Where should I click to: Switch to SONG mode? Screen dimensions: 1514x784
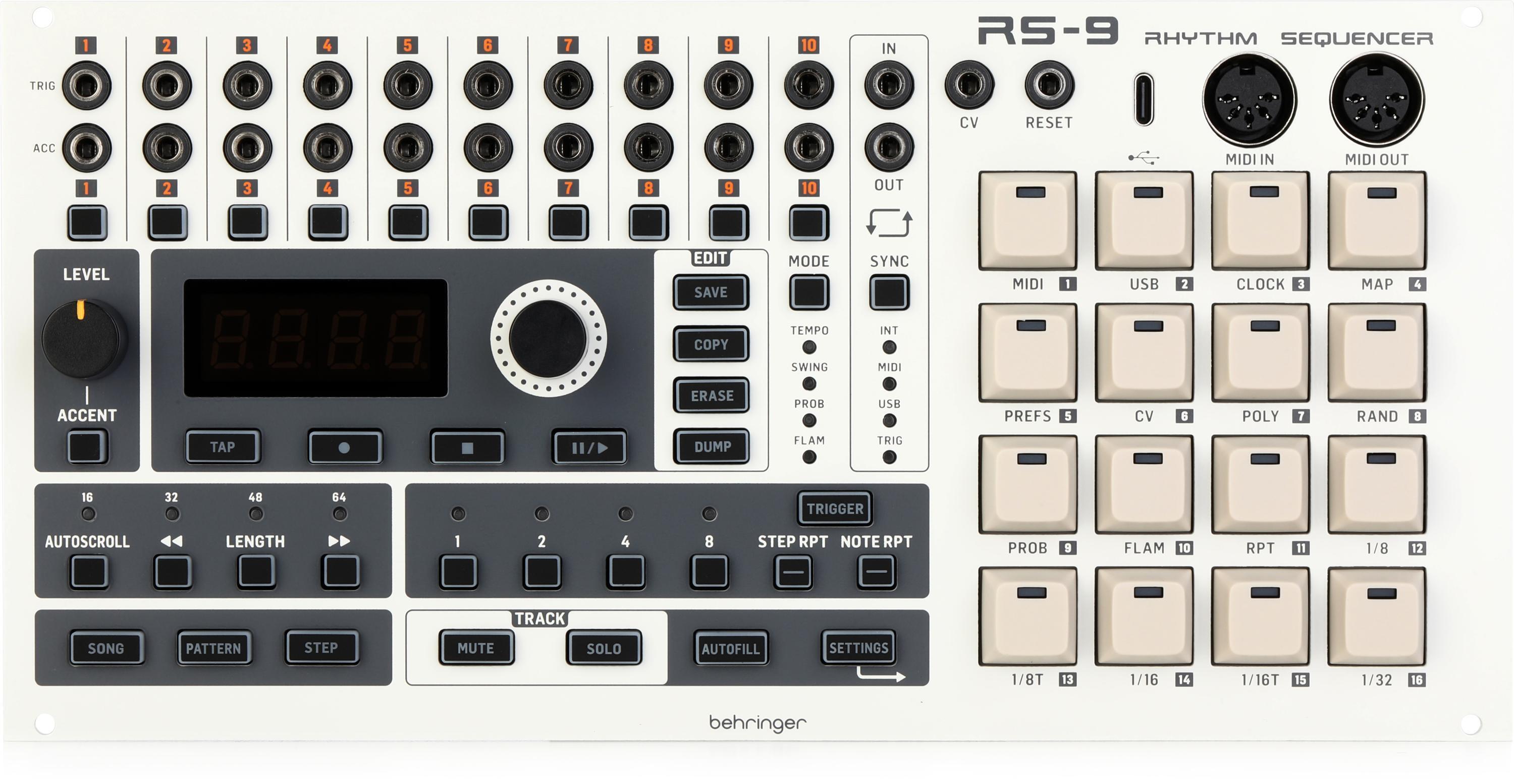click(x=106, y=648)
